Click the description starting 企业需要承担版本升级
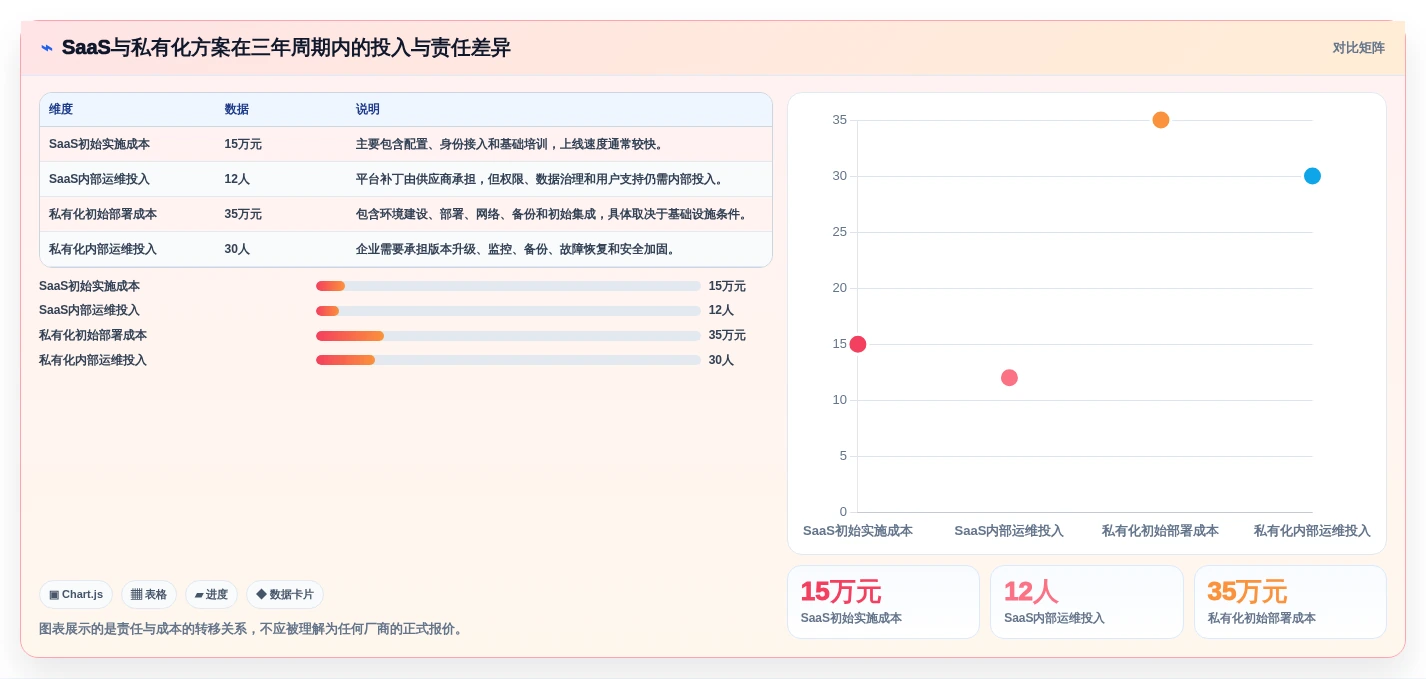Viewport: 1426px width, 679px height. 516,249
